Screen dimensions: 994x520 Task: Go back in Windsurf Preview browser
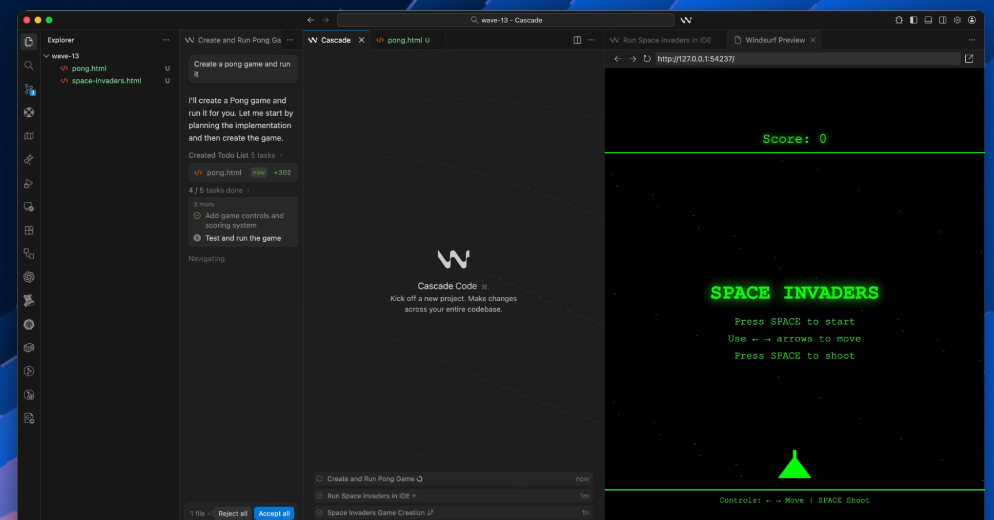[618, 59]
